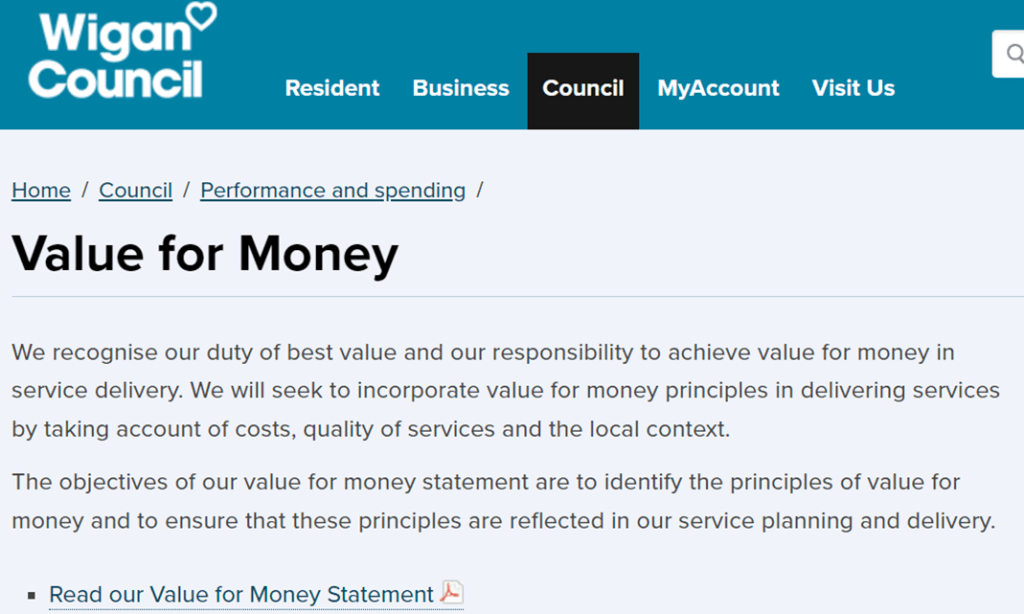Select the highlighted Council navigation tab

pos(583,88)
